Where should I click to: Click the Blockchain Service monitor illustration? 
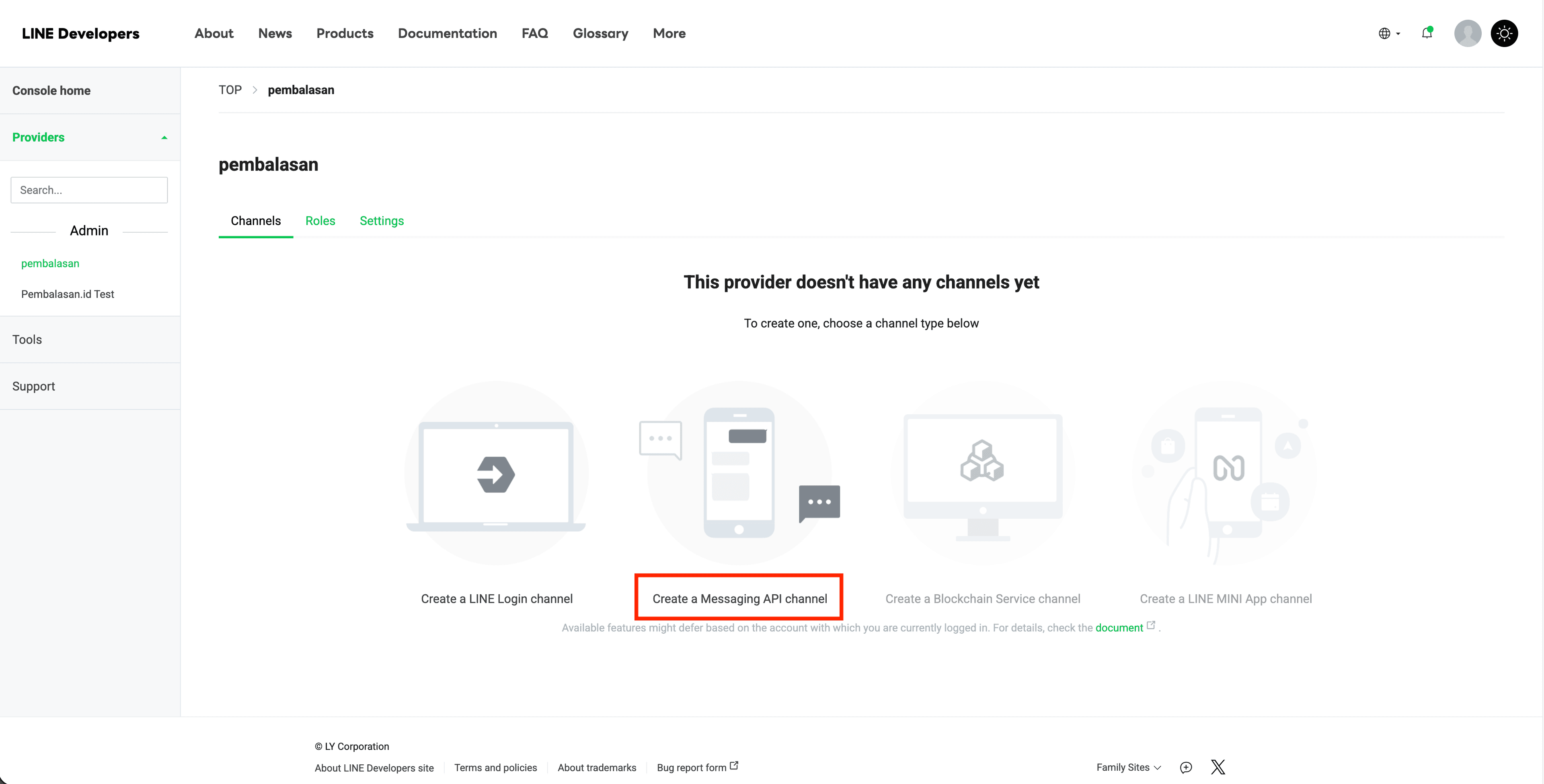(983, 473)
